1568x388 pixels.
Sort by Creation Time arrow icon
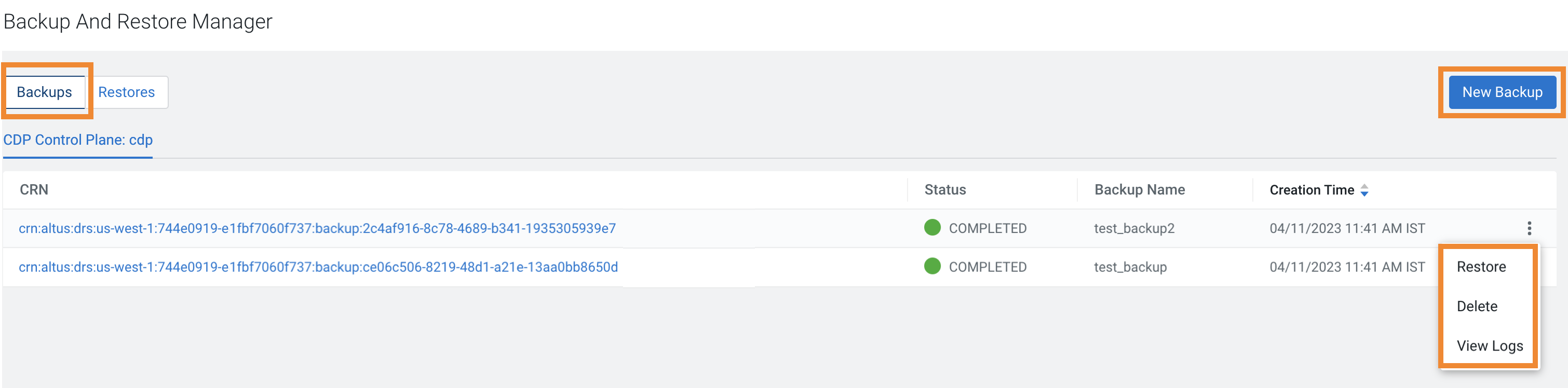point(1364,190)
